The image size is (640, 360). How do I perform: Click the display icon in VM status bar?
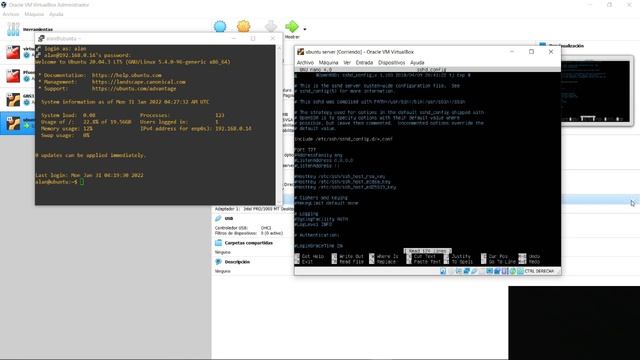(489, 271)
